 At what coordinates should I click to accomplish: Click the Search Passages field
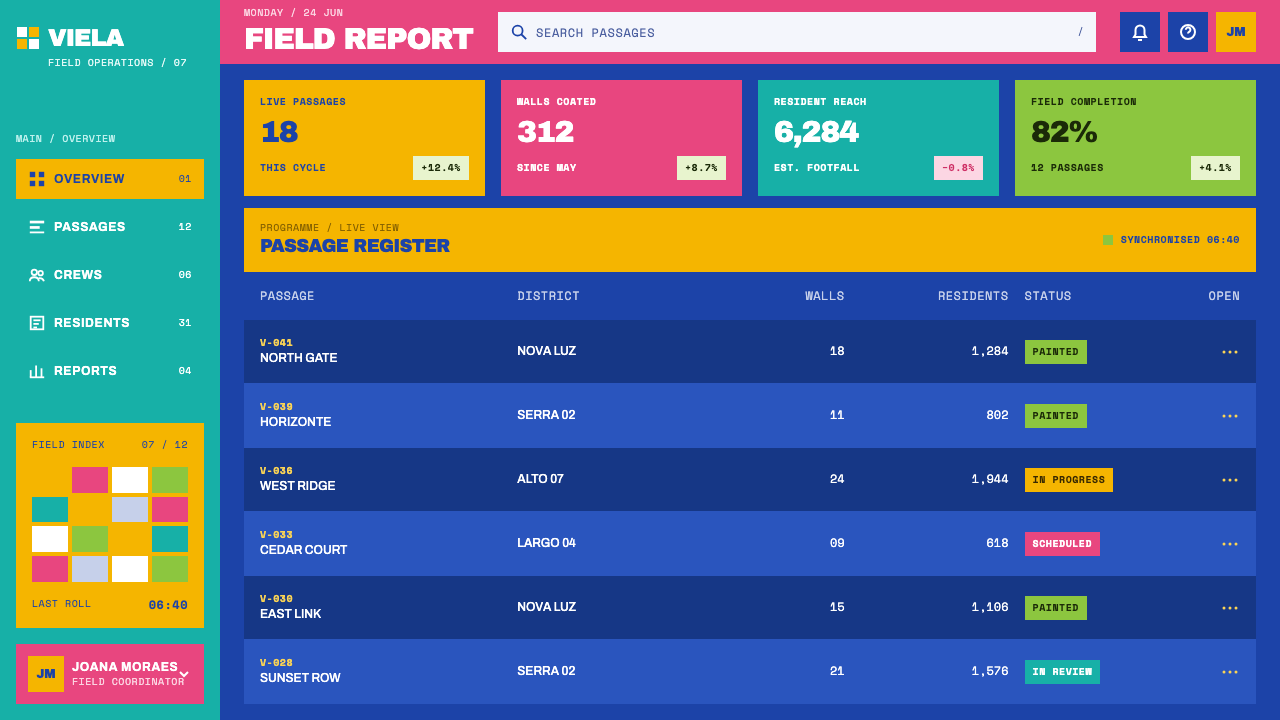click(x=797, y=32)
